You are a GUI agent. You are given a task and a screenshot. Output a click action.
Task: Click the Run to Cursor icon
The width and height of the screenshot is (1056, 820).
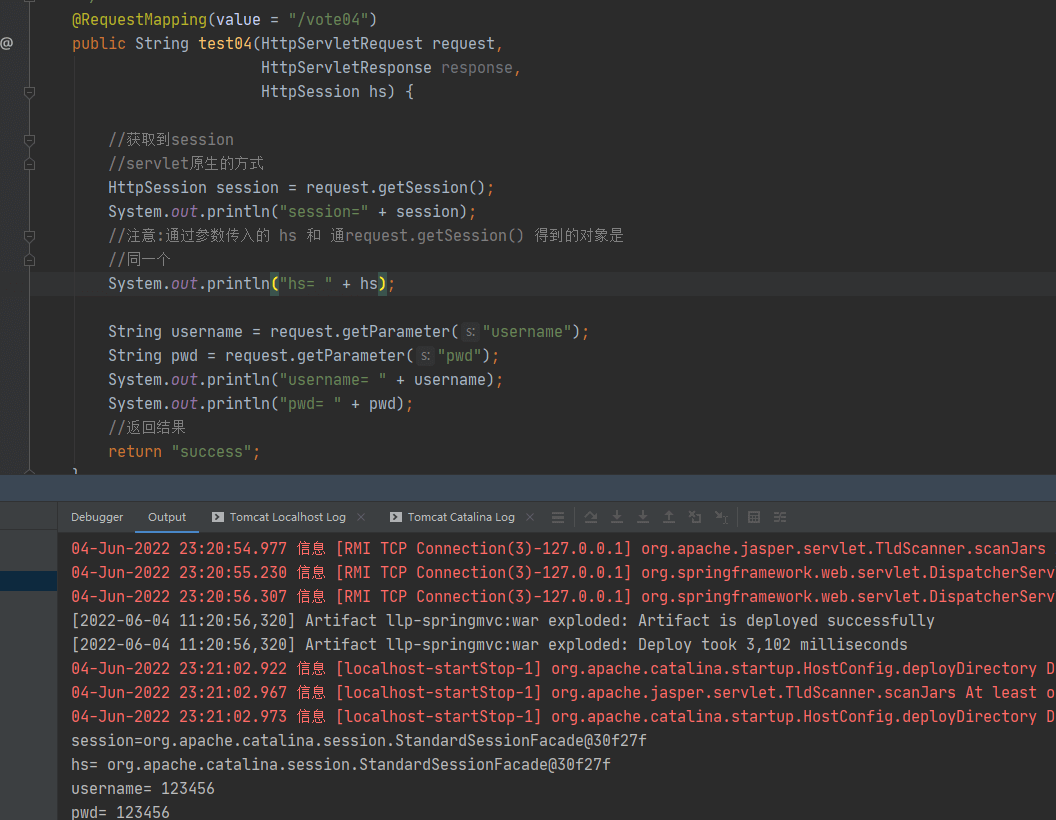click(721, 517)
